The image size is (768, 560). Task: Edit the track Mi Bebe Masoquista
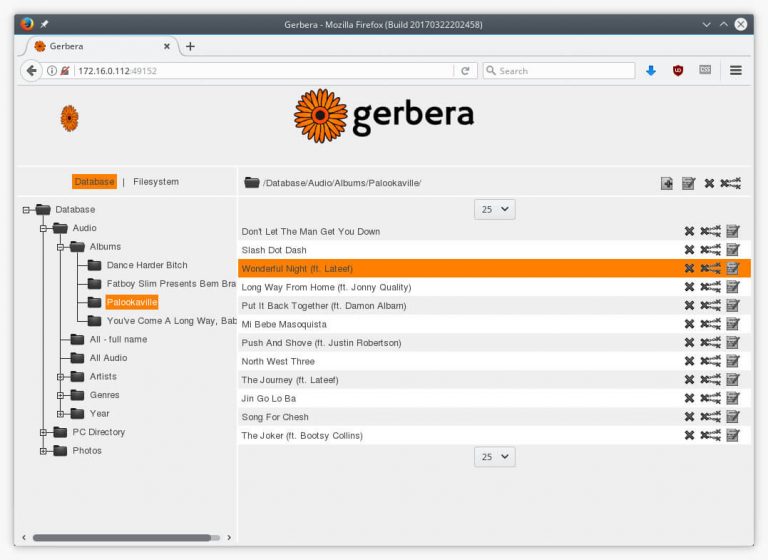[x=733, y=324]
